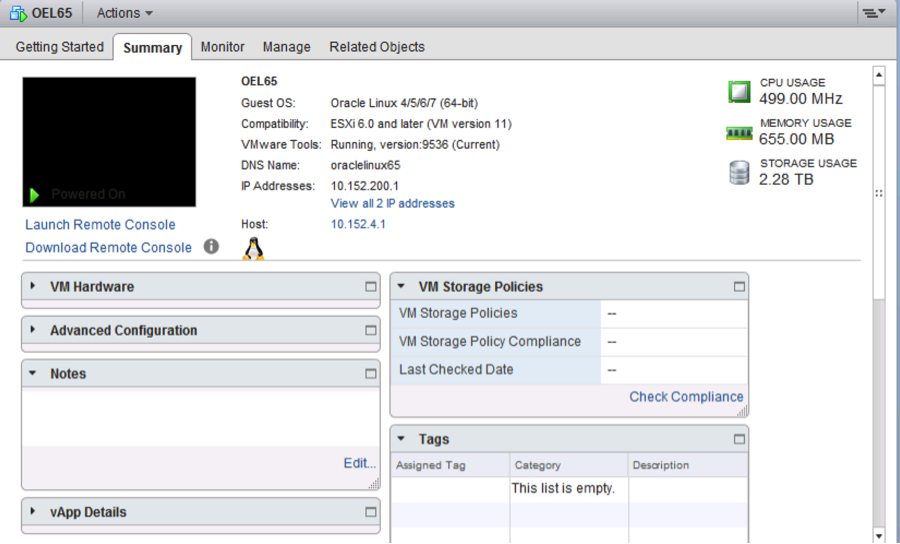900x544 pixels.
Task: Maximize the Notes panel icon
Action: 371,374
